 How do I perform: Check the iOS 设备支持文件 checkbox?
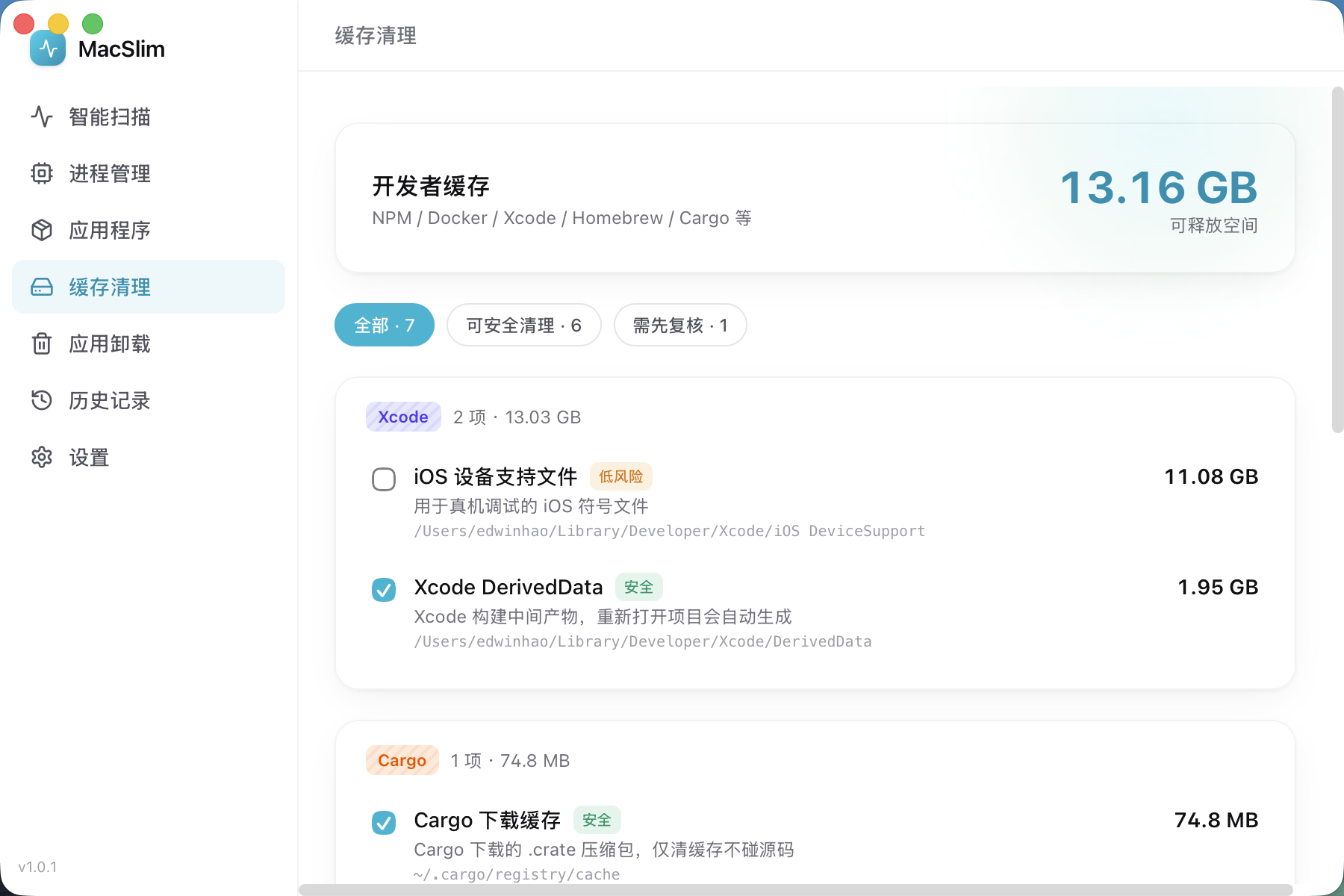click(384, 479)
